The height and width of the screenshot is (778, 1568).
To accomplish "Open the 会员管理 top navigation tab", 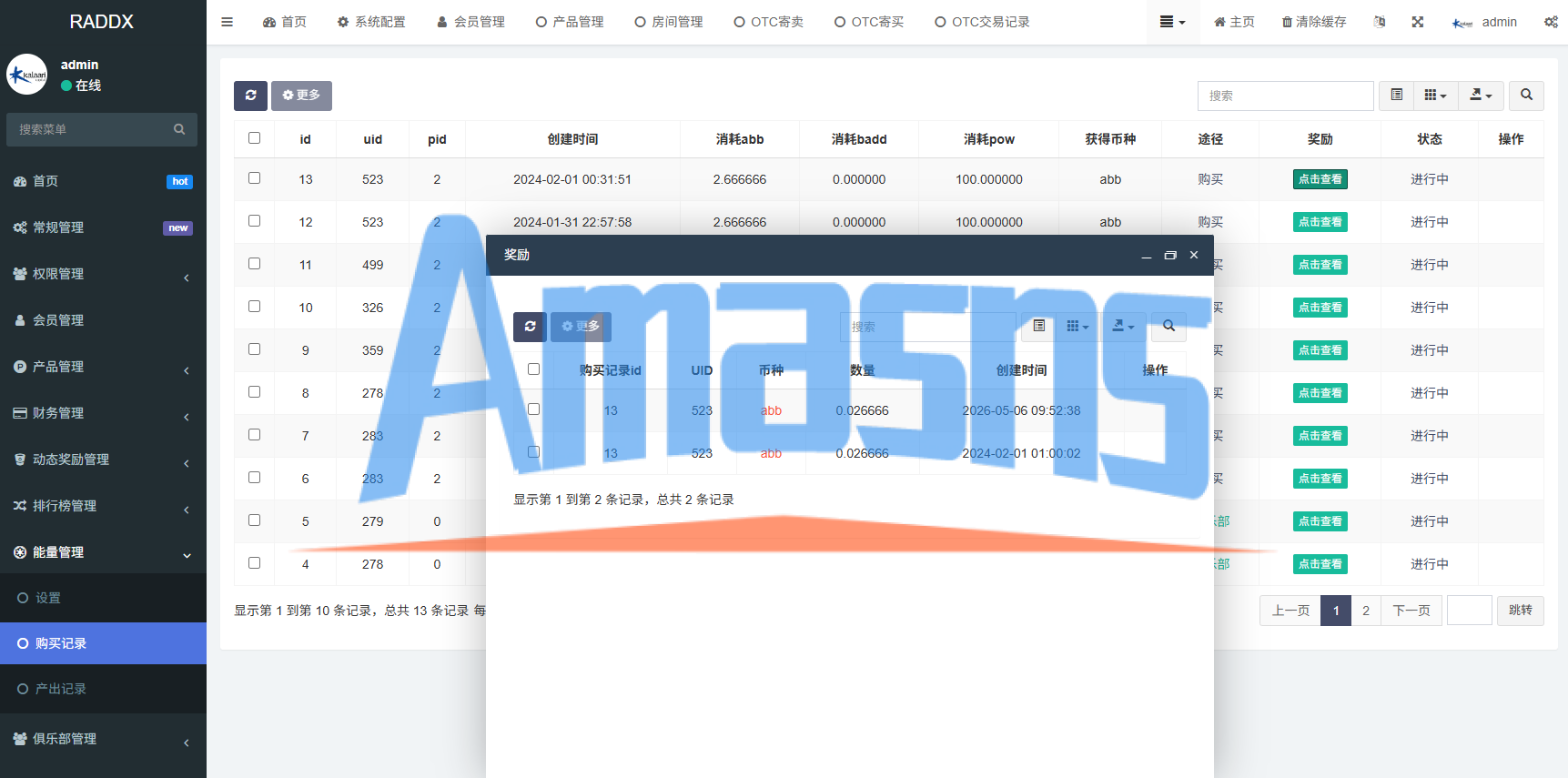I will (470, 22).
